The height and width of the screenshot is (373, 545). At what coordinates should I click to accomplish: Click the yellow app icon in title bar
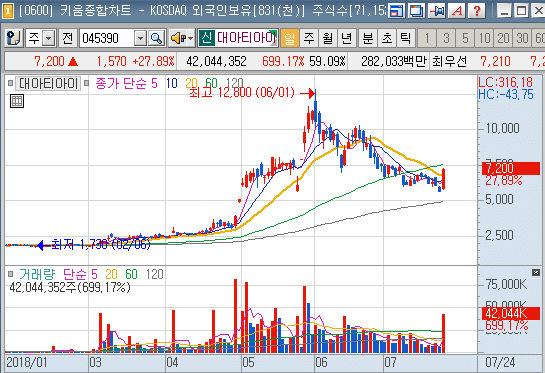tap(7, 11)
